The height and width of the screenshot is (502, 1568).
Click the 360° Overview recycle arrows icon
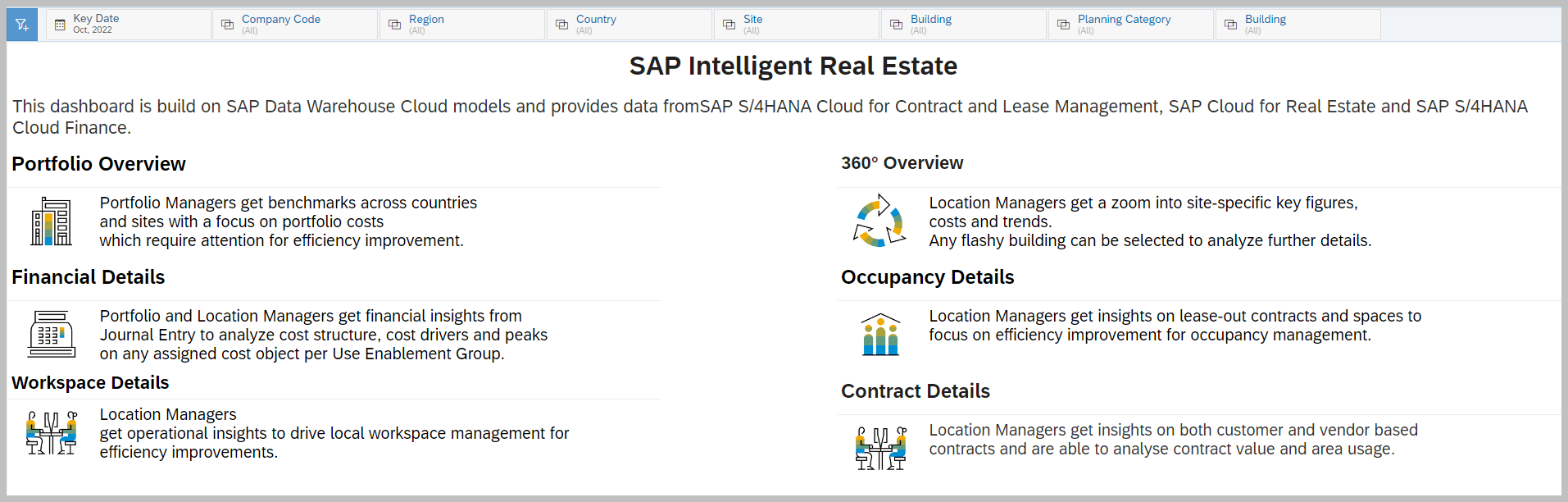coord(879,221)
